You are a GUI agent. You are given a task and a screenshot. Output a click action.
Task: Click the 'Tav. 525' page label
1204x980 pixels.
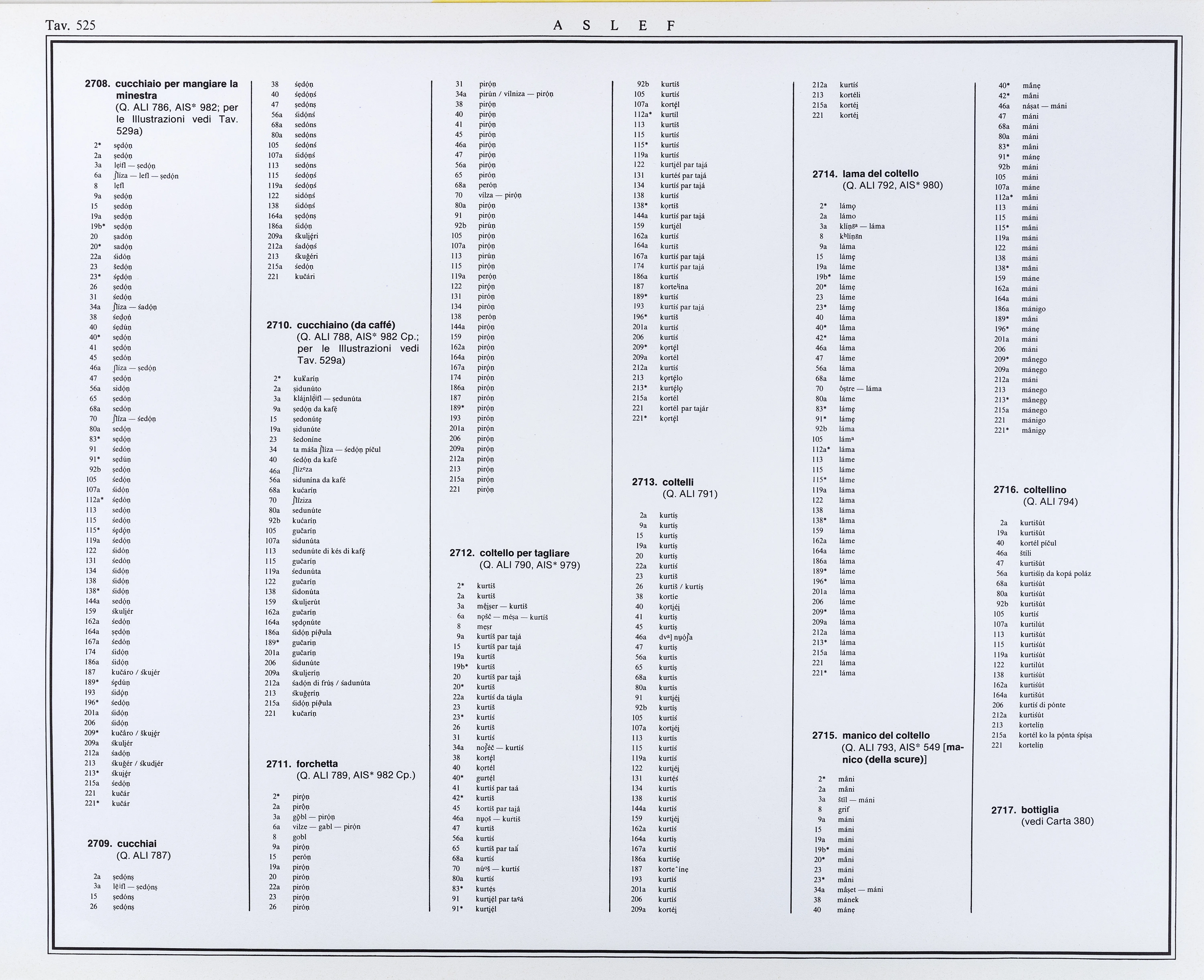71,25
